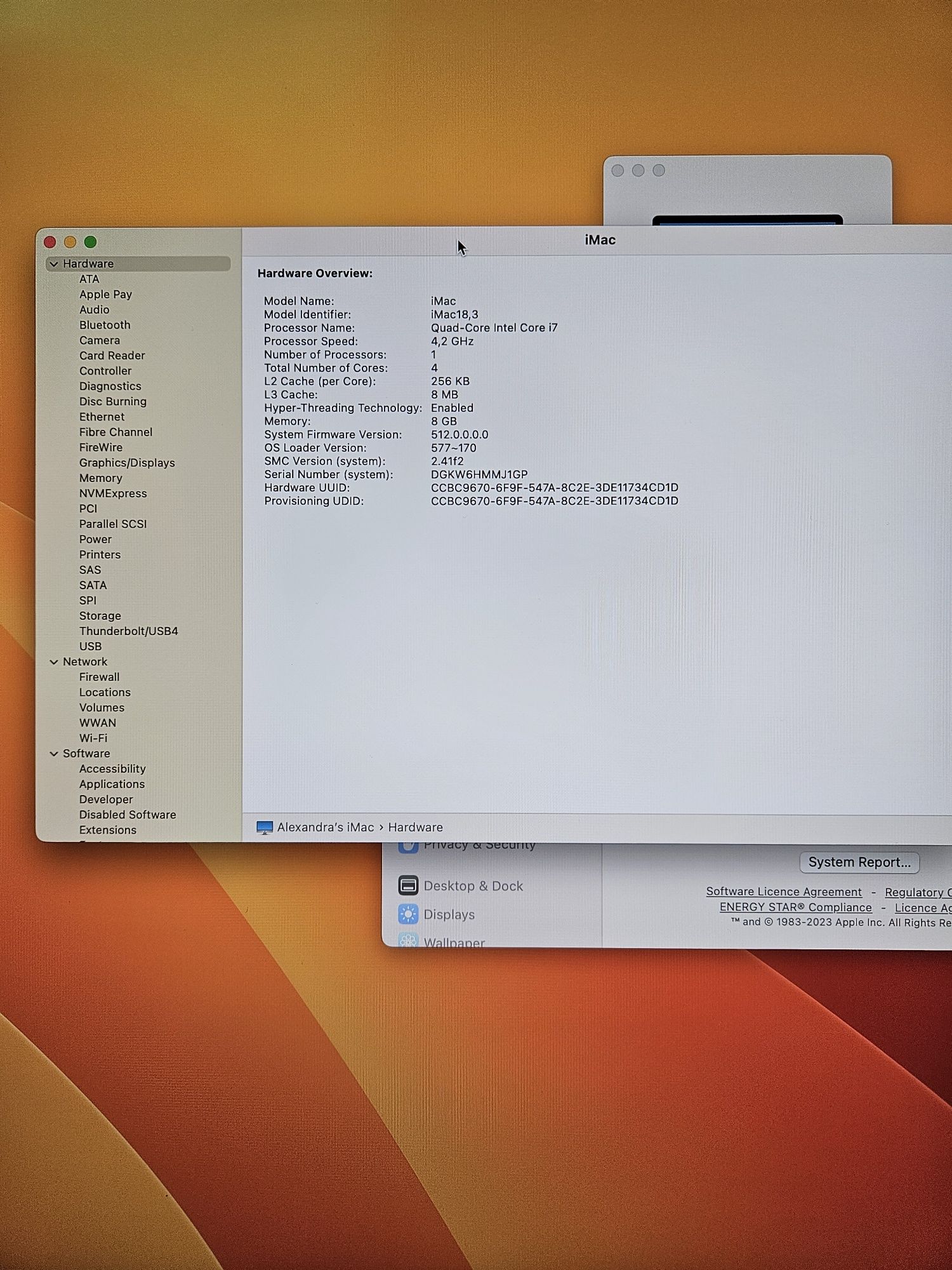Select Disabled Software in the sidebar
The height and width of the screenshot is (1270, 952).
[x=128, y=815]
